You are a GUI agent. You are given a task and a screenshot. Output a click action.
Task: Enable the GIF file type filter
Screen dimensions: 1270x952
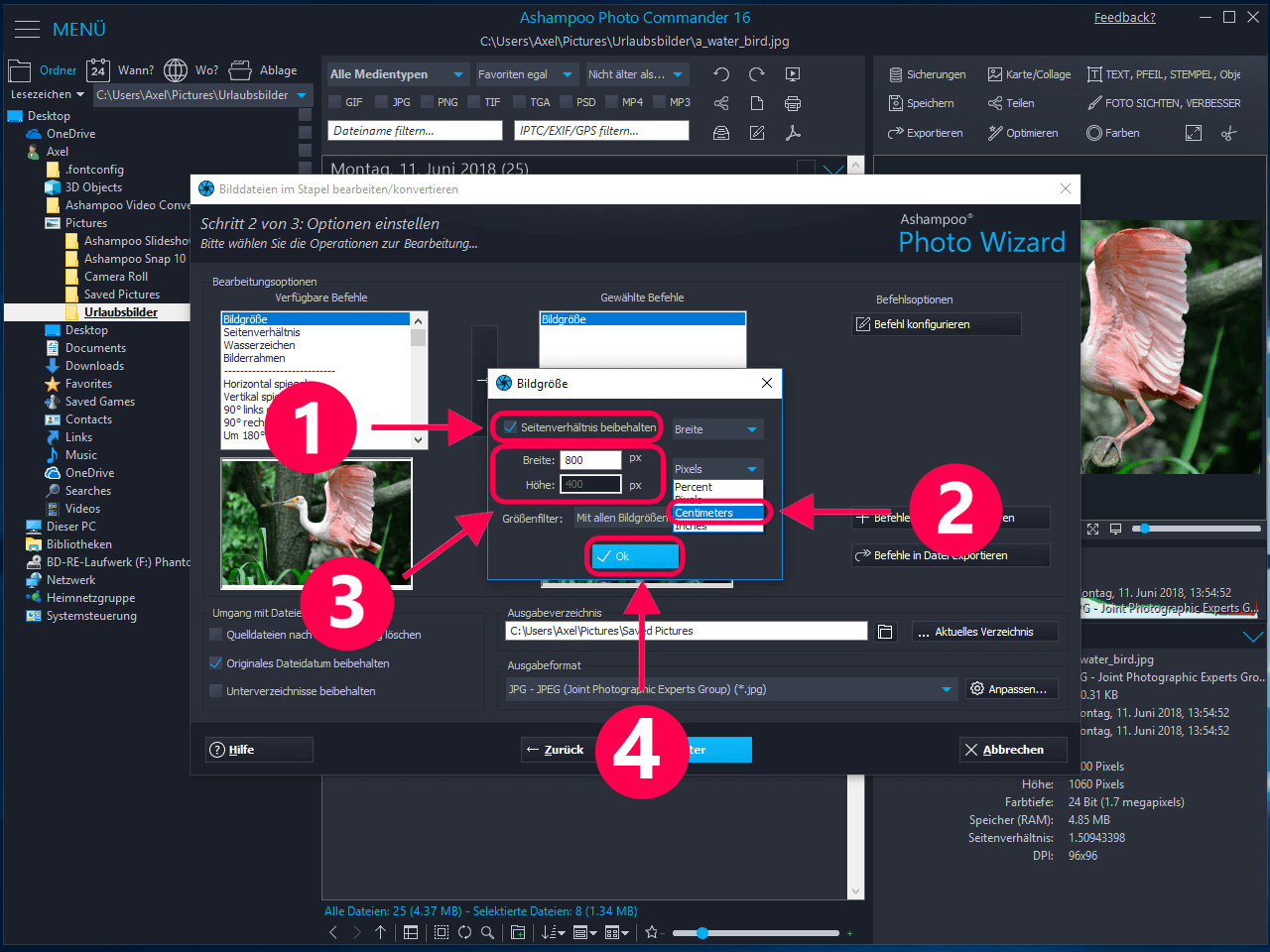[335, 102]
